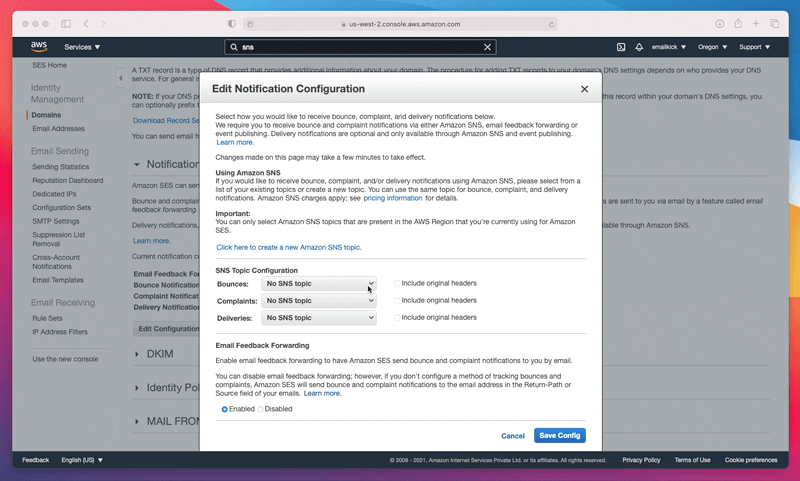Open the emailkick account menu
800x481 pixels.
668,47
